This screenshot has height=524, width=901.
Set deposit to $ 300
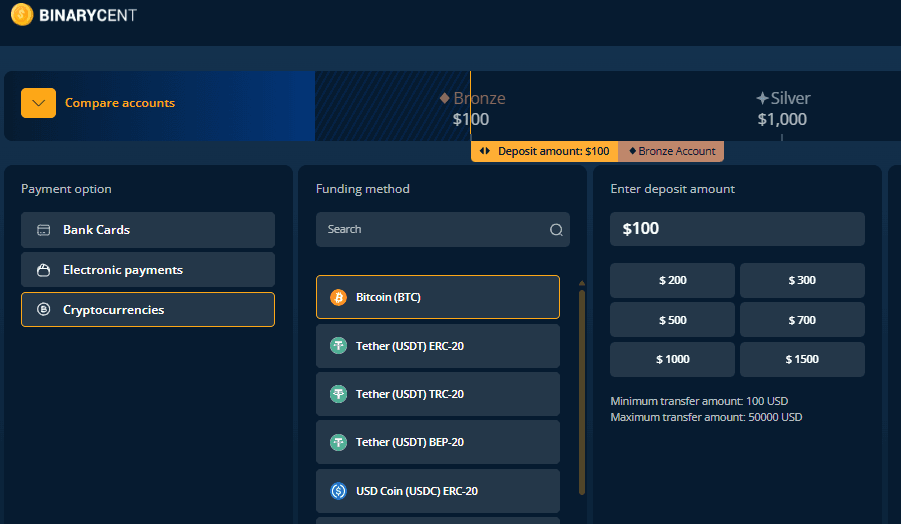(802, 280)
